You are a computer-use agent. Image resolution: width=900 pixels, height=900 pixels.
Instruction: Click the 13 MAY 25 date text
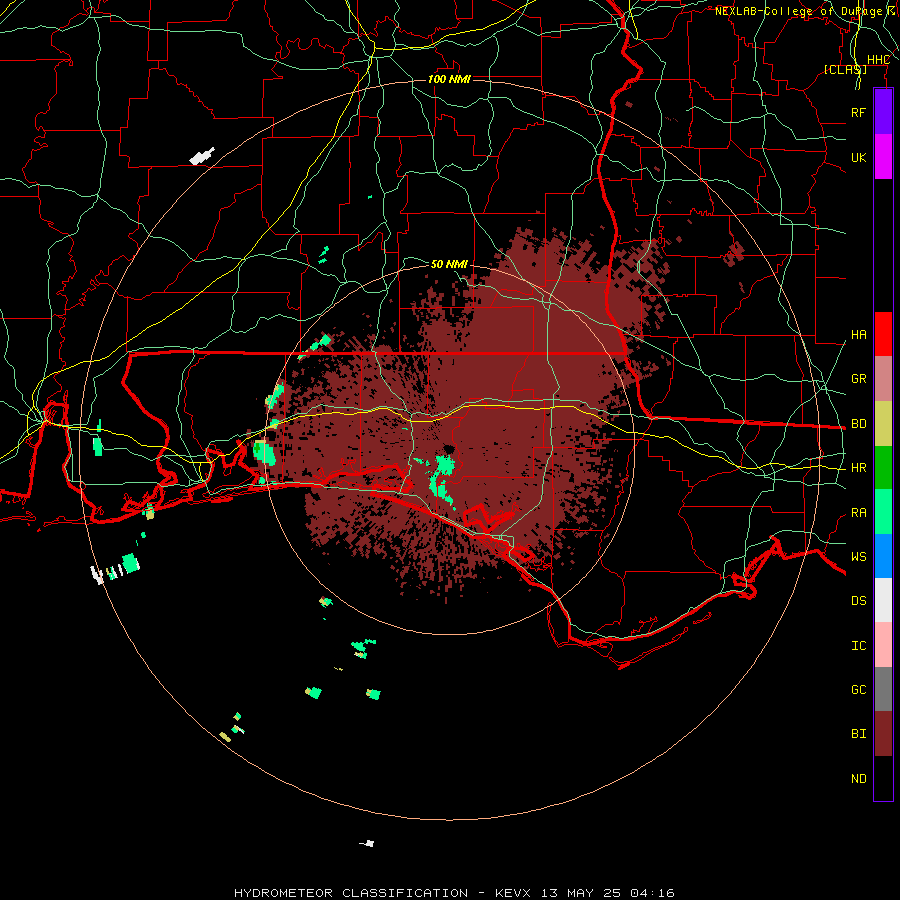[580, 893]
